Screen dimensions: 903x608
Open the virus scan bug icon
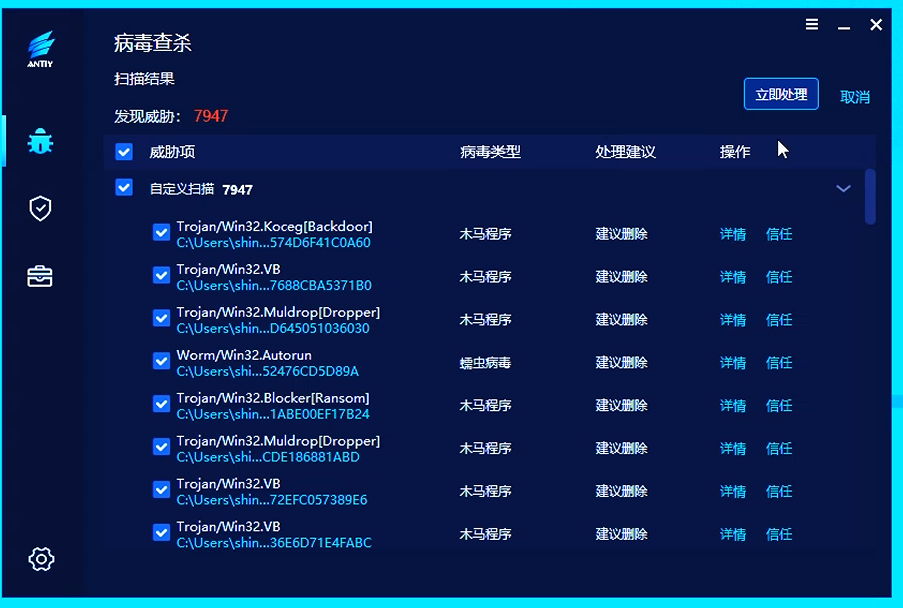(x=40, y=141)
